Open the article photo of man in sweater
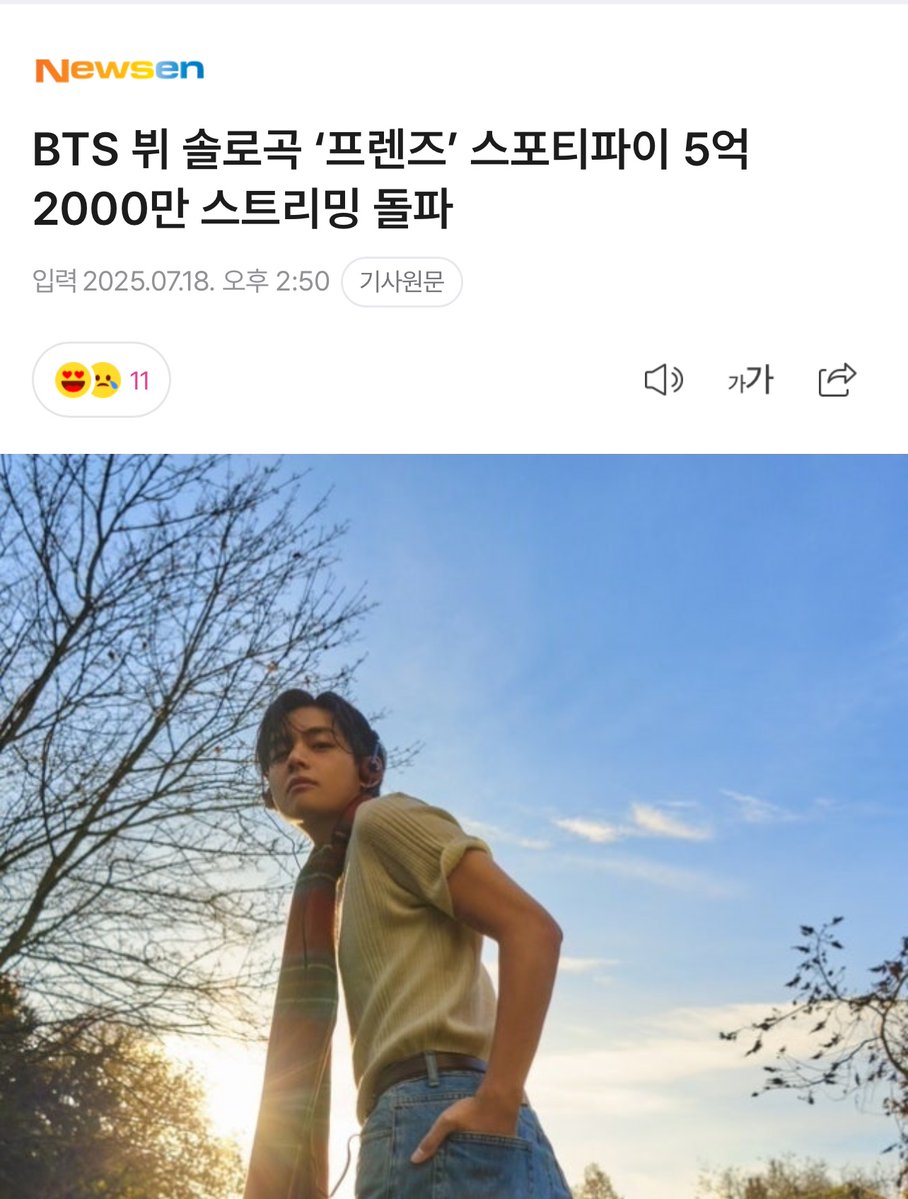 (x=454, y=827)
